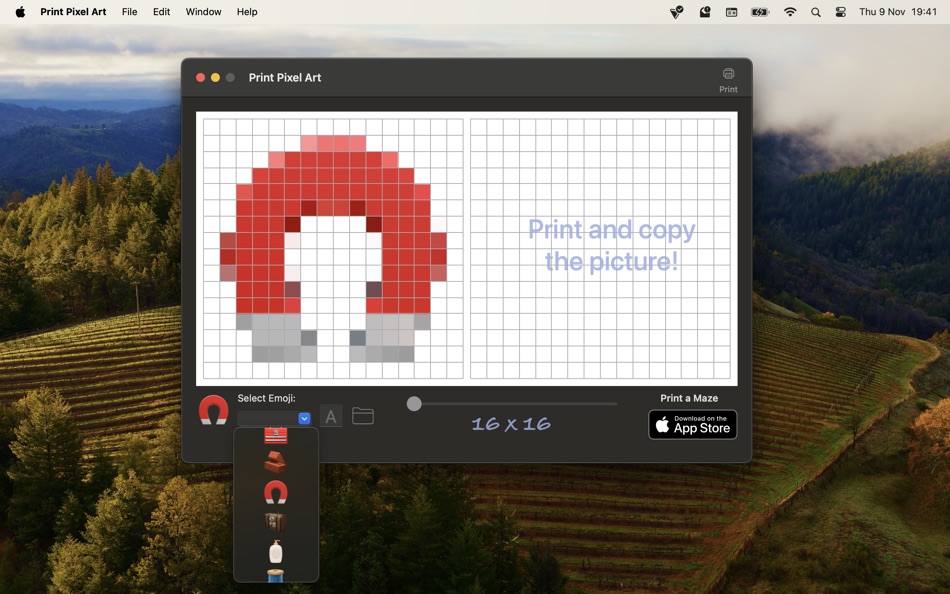Click the date and time in menu bar

(898, 12)
